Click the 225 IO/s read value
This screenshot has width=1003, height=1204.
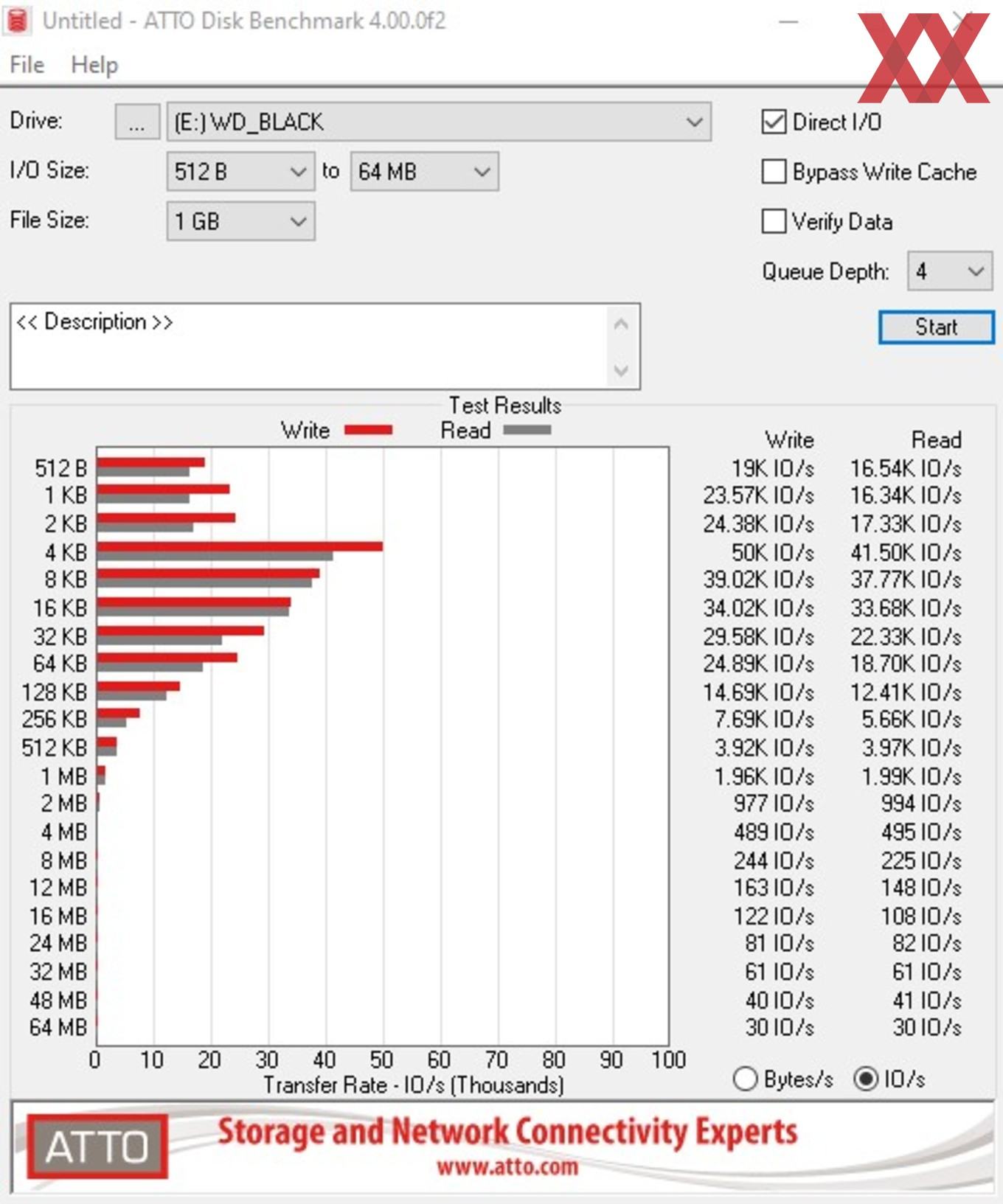[921, 860]
